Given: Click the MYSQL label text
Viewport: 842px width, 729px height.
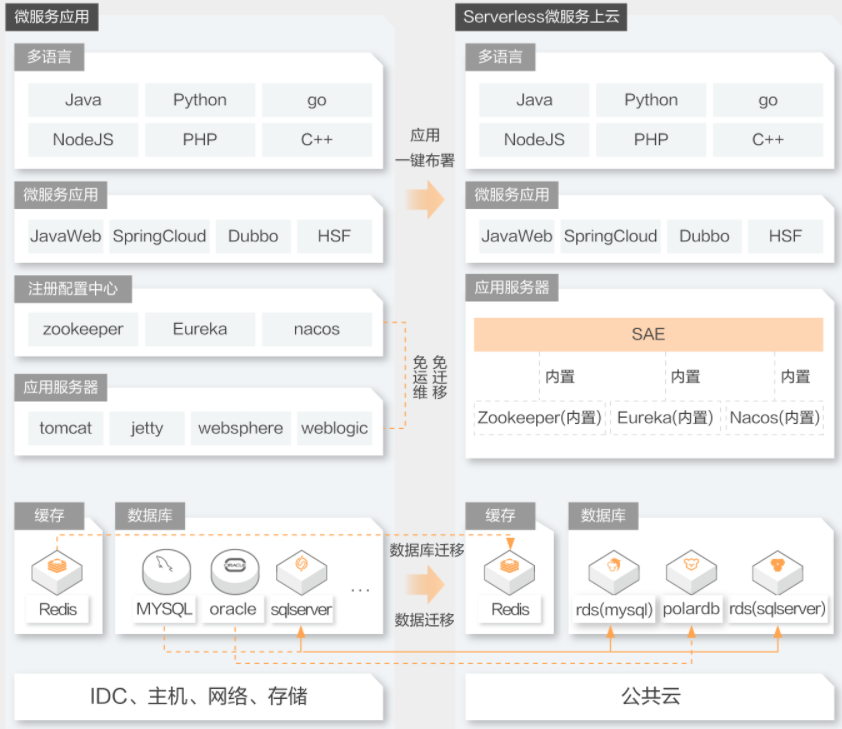Looking at the screenshot, I should 164,609.
